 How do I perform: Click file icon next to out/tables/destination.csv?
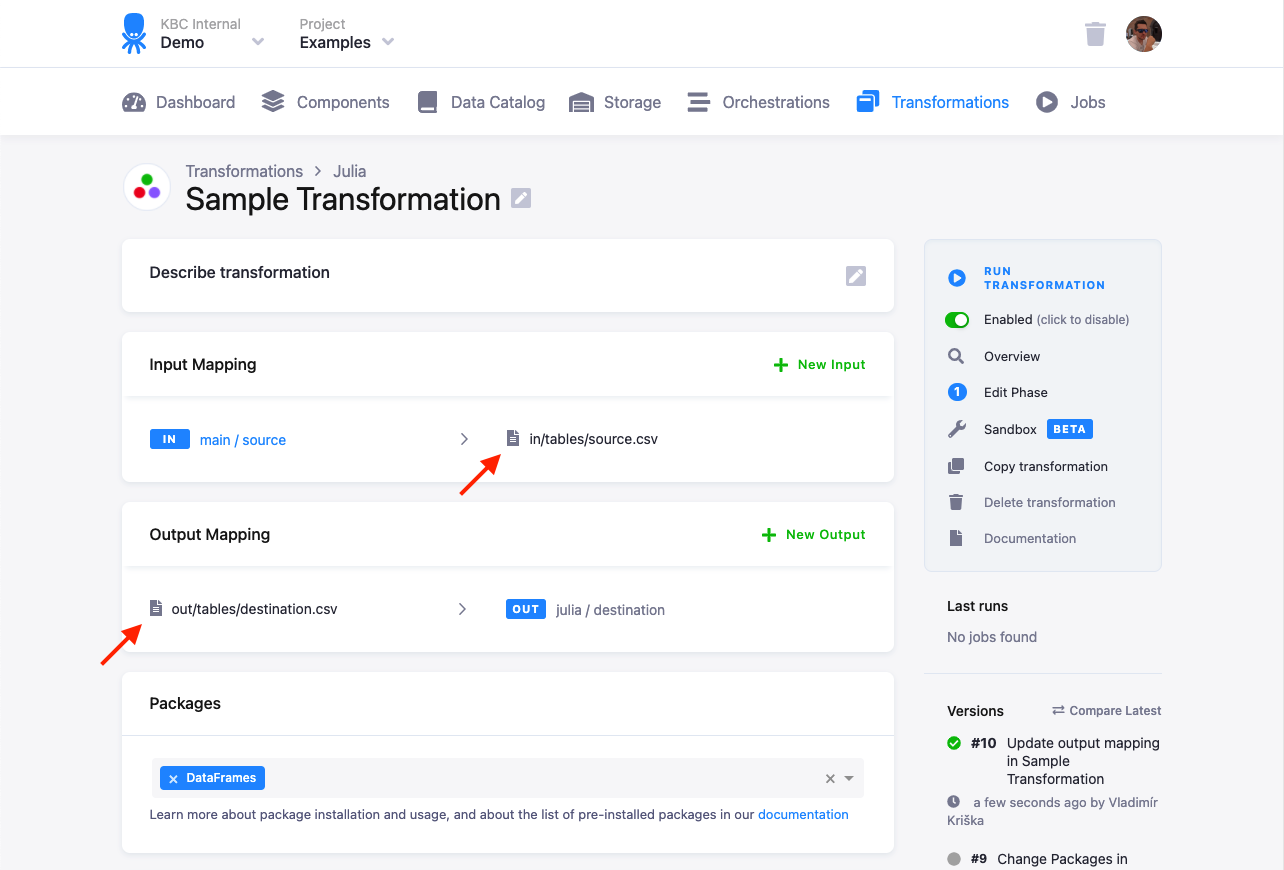tap(155, 608)
